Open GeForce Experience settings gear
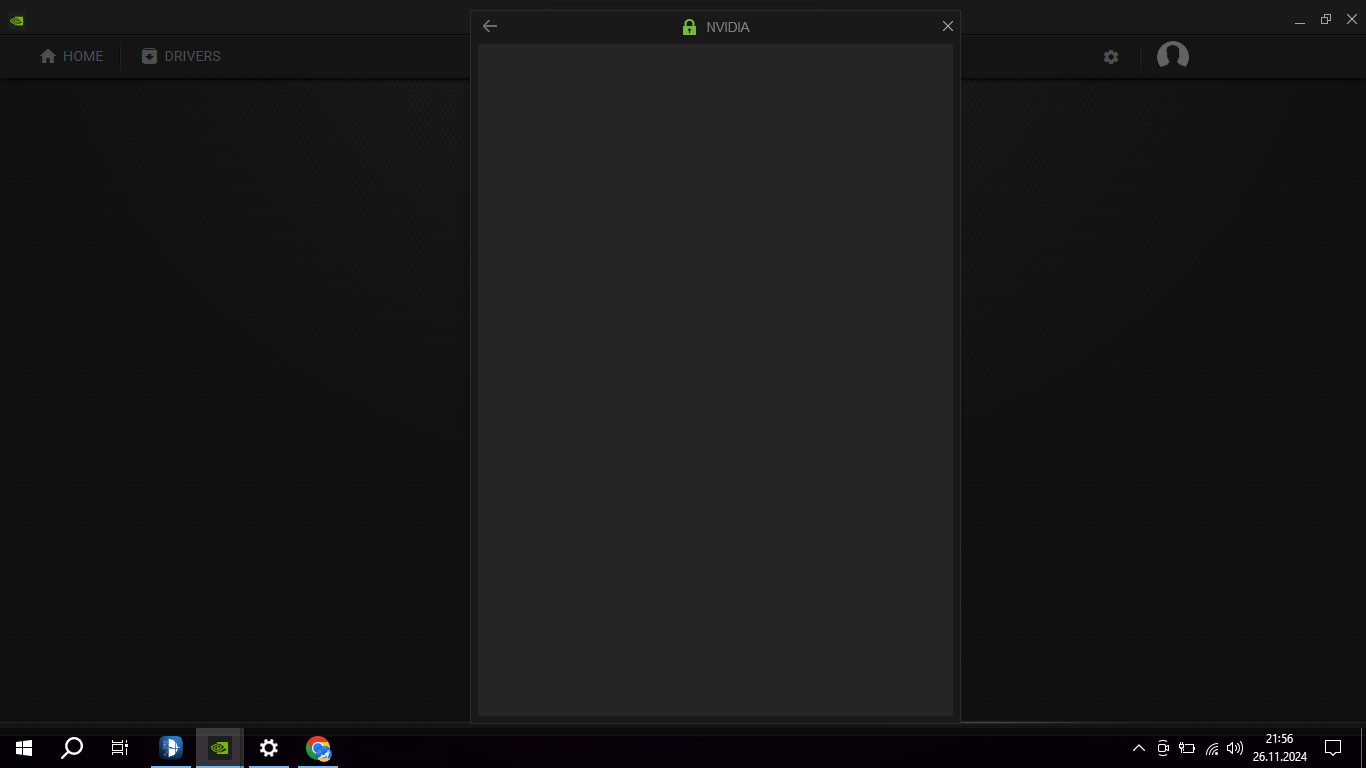This screenshot has height=768, width=1366. (1111, 57)
